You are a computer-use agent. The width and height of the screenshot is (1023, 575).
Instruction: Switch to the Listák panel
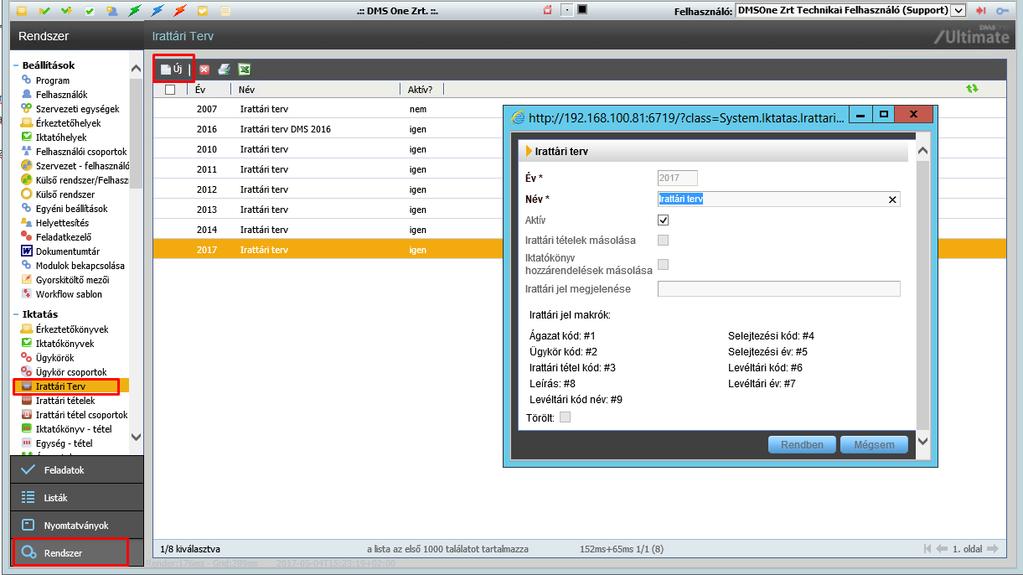(x=77, y=497)
